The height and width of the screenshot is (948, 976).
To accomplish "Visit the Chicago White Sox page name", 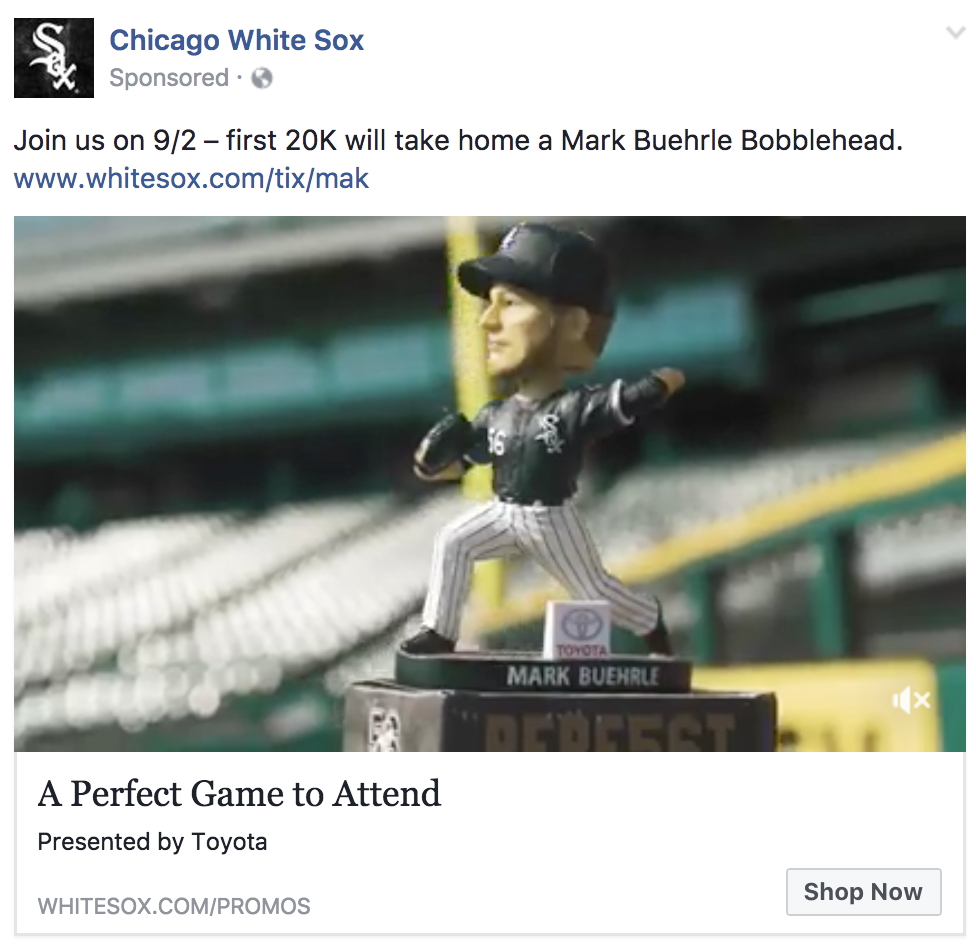I will coord(237,40).
